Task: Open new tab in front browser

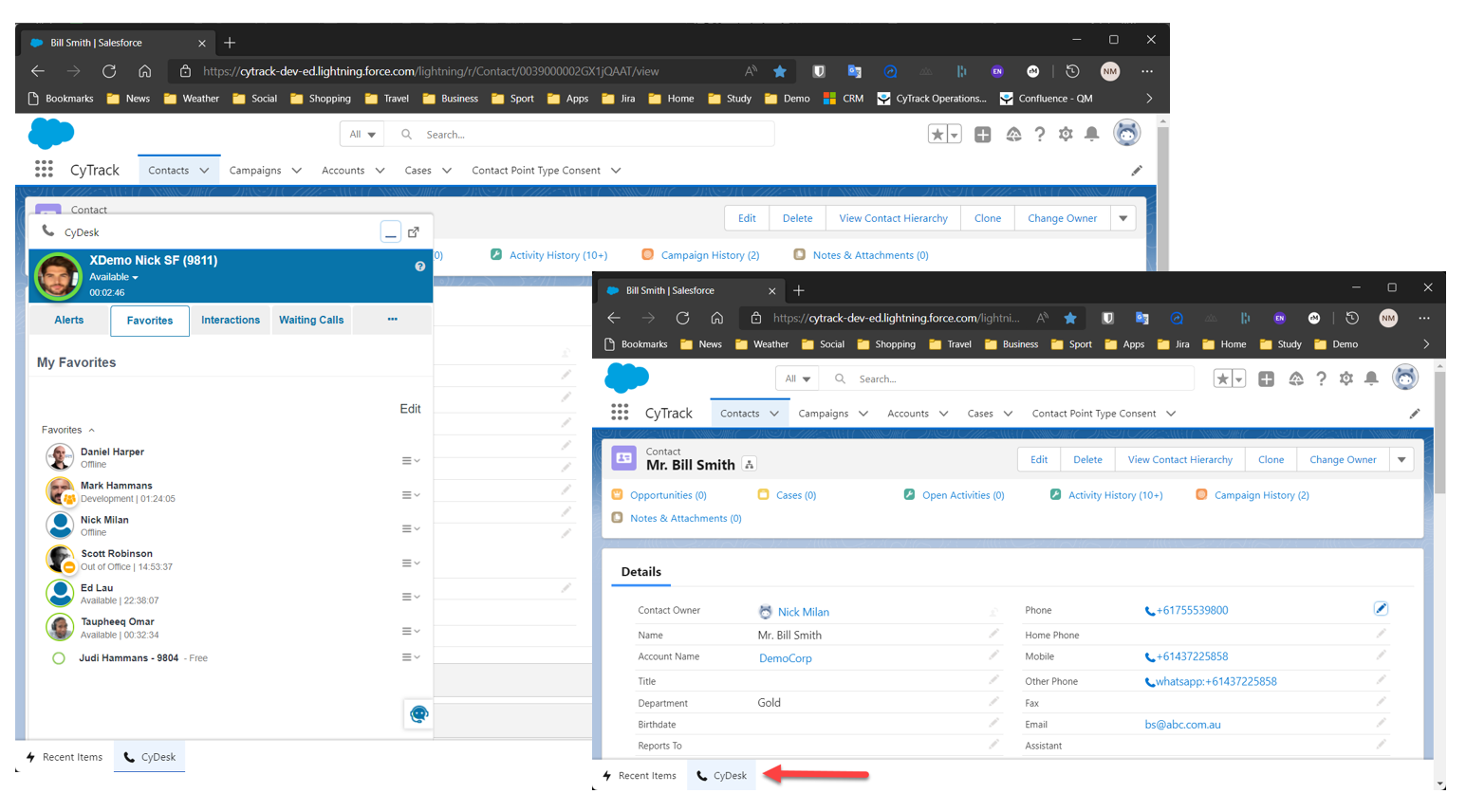Action: pyautogui.click(x=799, y=290)
